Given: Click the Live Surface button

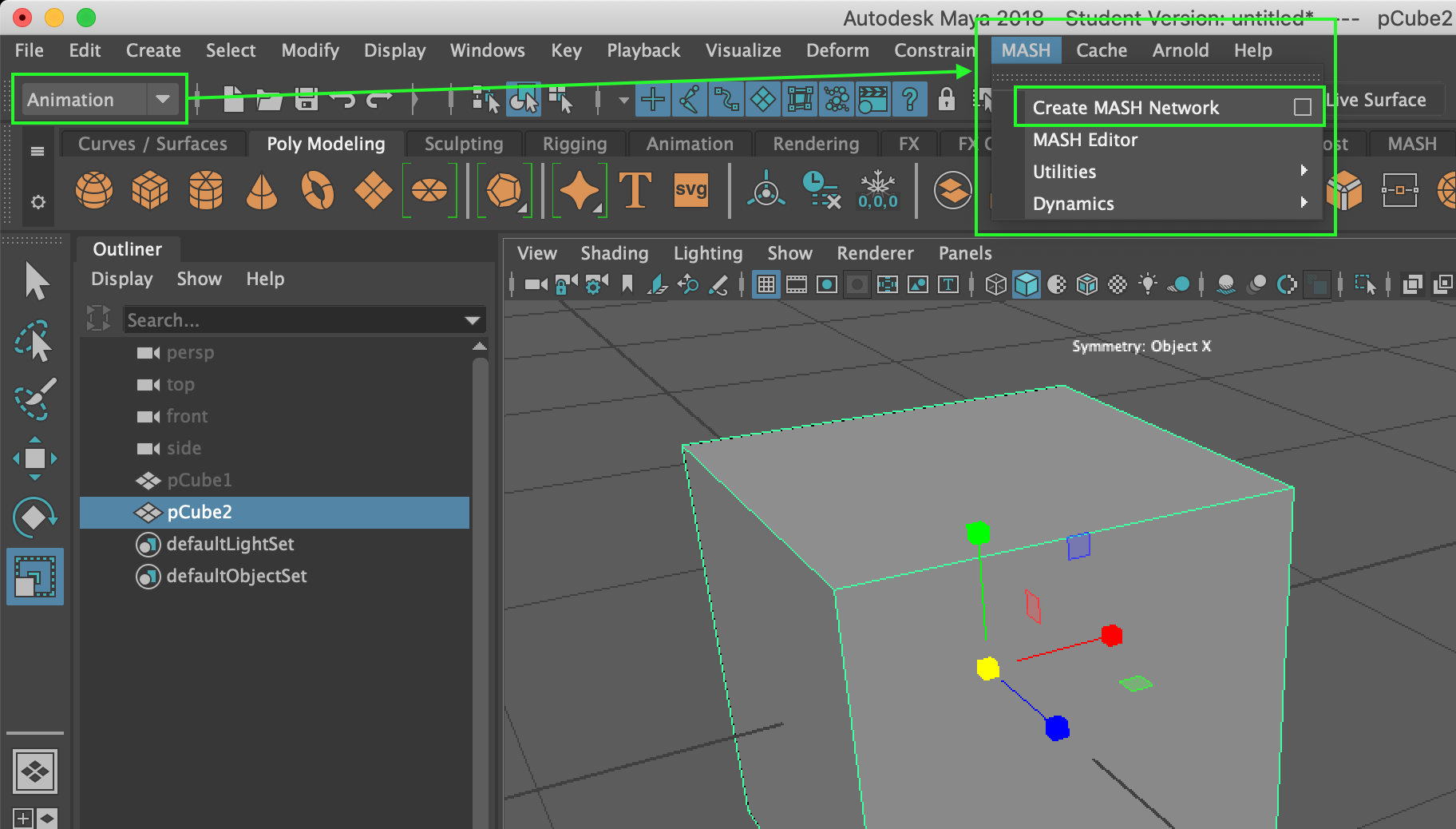Looking at the screenshot, I should [x=1378, y=99].
